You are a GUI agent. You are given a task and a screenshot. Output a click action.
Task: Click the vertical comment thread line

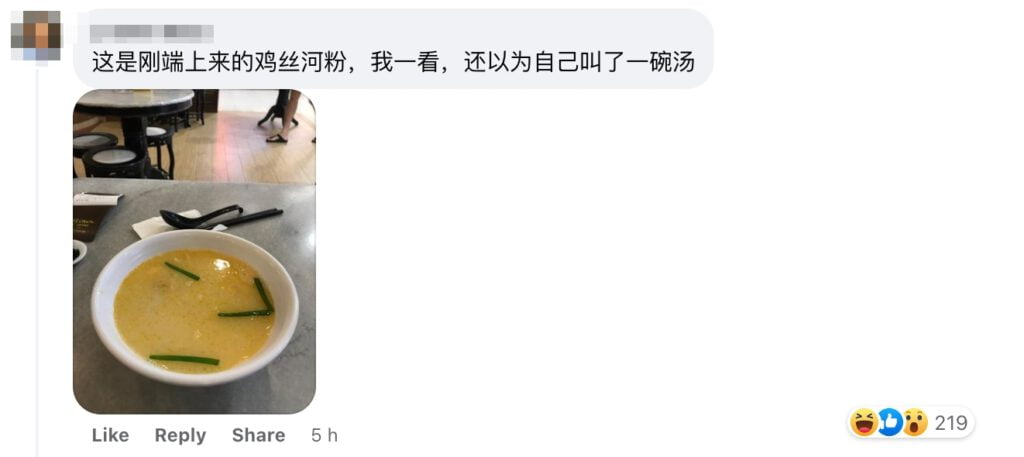(37, 261)
